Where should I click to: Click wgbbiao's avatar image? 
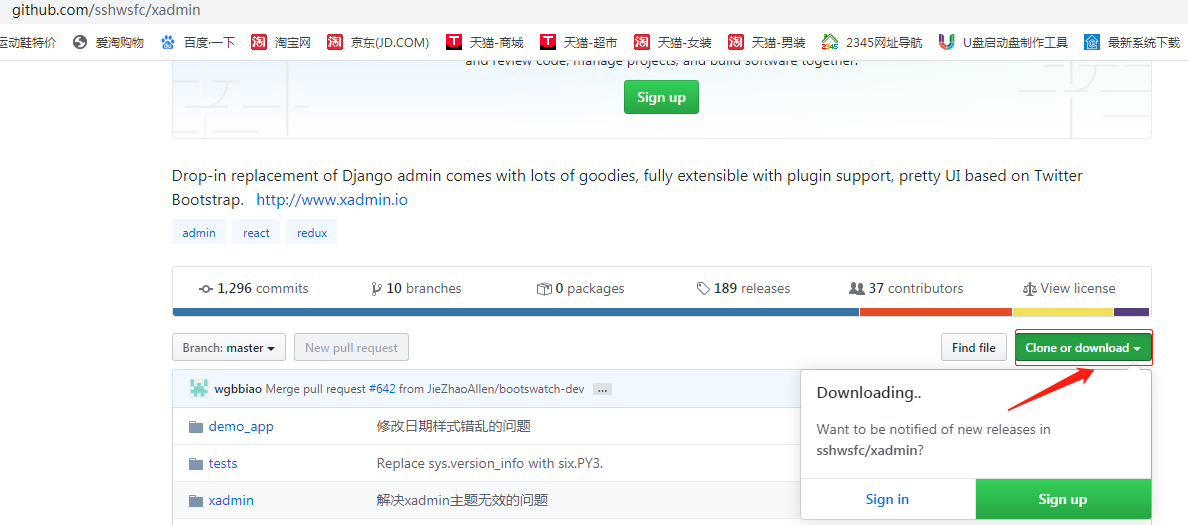click(x=199, y=389)
